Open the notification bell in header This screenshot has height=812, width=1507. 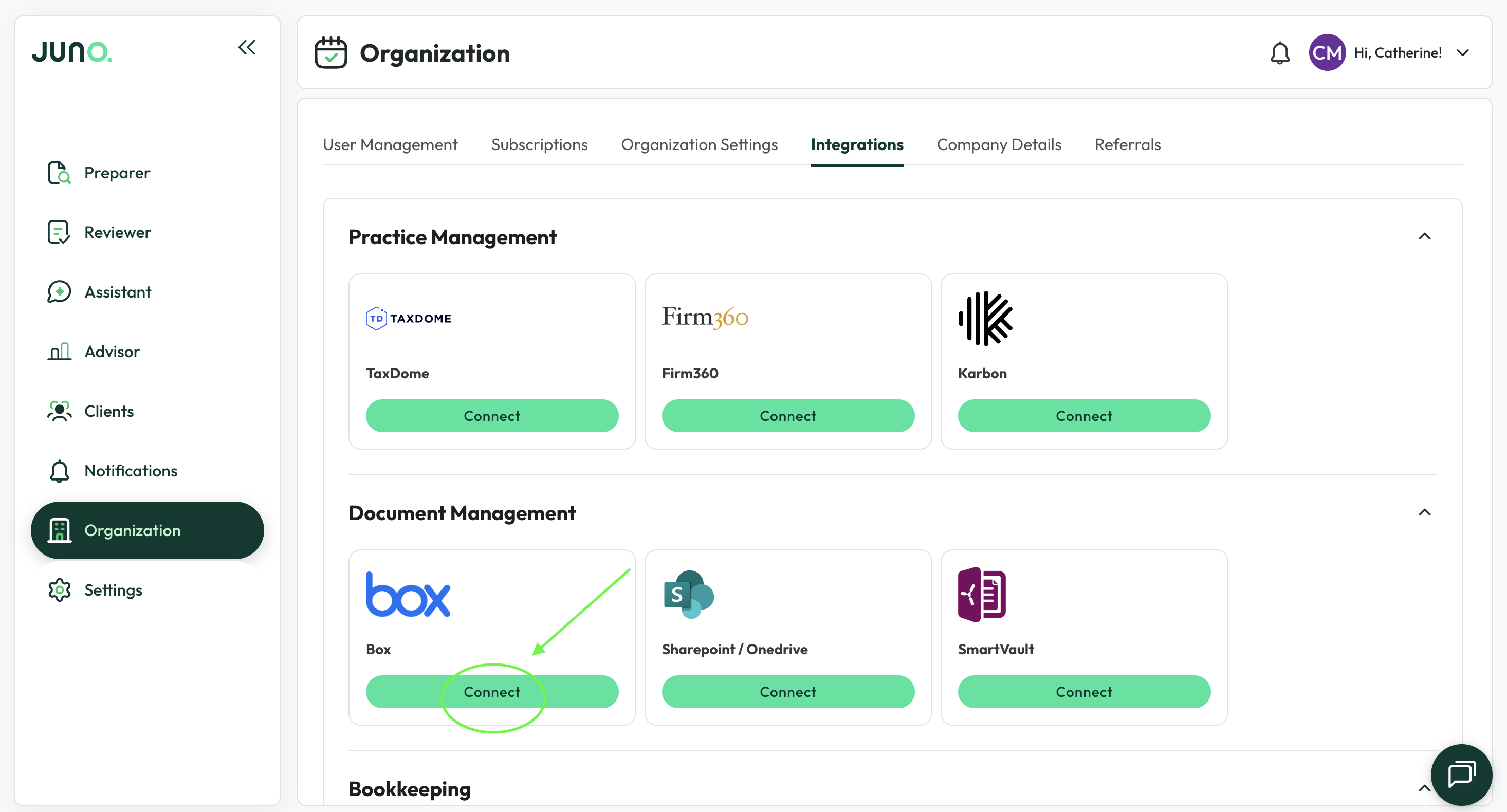(1279, 52)
